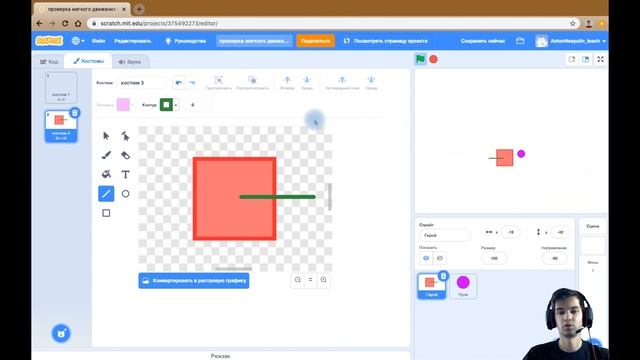Expand the Рюкзак backpack bar
The height and width of the screenshot is (360, 640).
coord(220,356)
